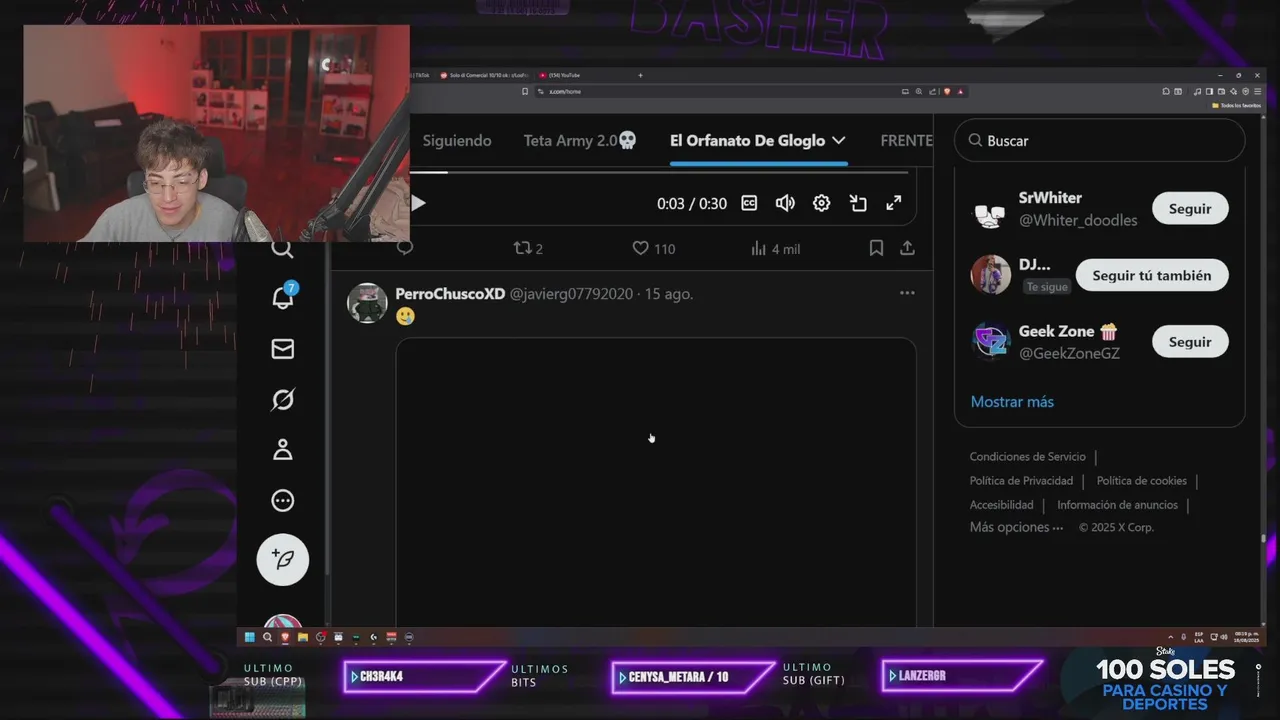Switch video to picture-in-picture mode
The width and height of the screenshot is (1280, 720).
tap(858, 203)
